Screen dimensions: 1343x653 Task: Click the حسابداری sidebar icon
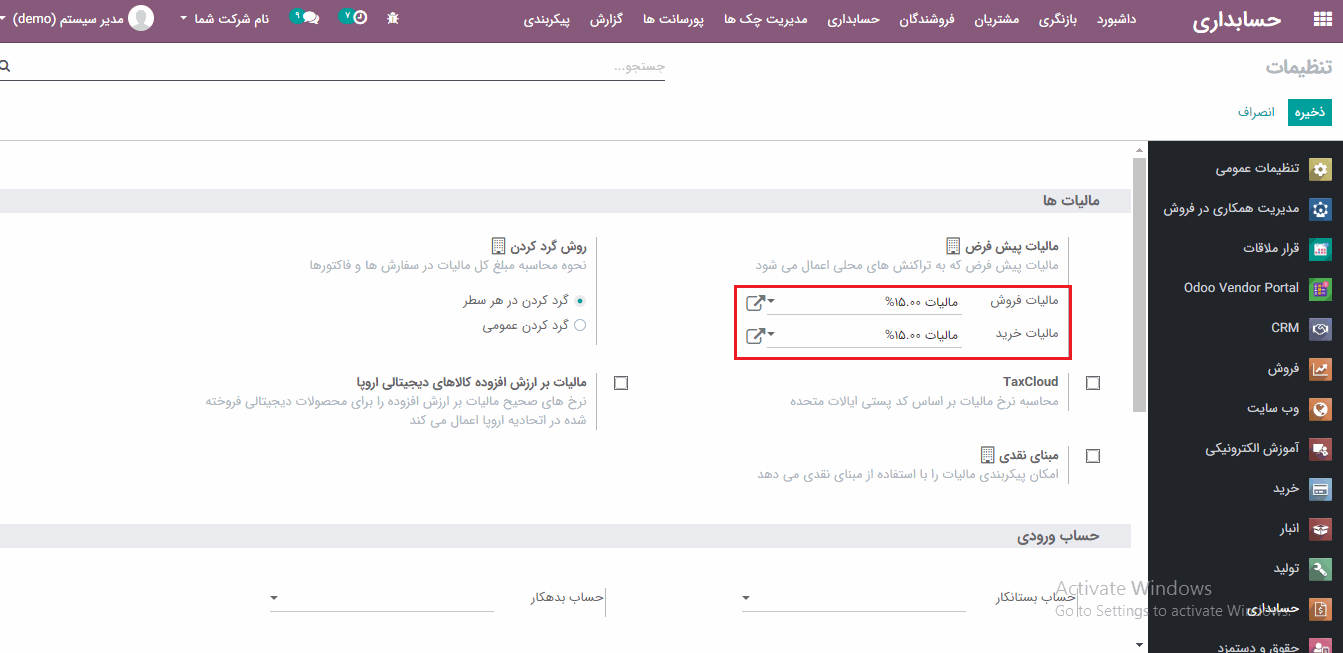tap(1321, 609)
